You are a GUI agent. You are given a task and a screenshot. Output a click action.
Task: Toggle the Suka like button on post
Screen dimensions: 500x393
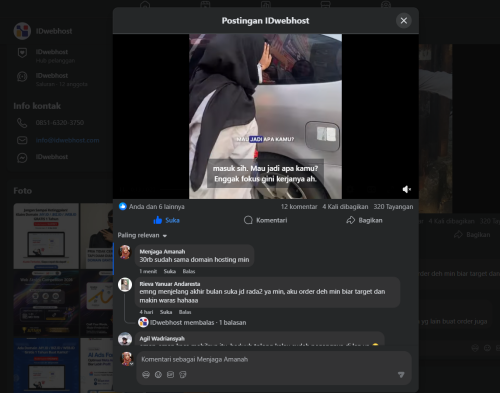[166, 220]
